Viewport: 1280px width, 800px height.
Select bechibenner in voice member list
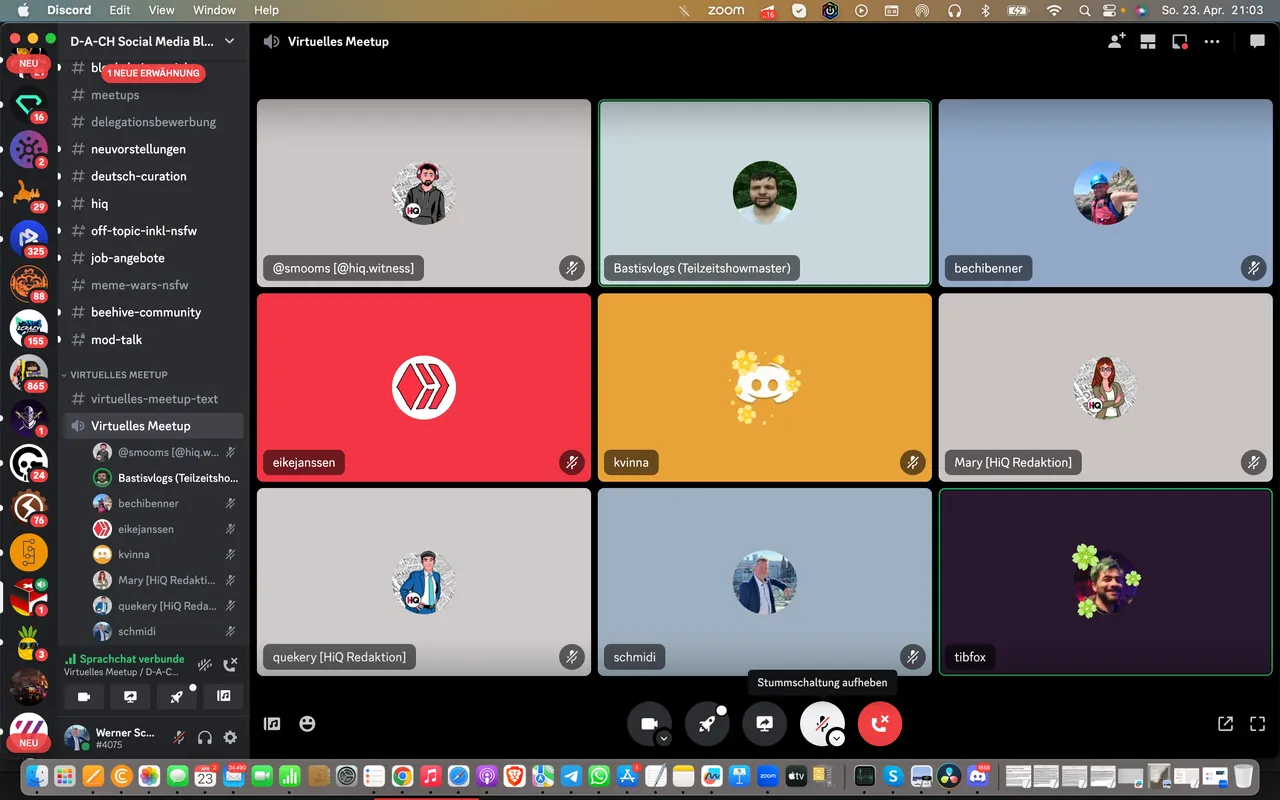164,503
